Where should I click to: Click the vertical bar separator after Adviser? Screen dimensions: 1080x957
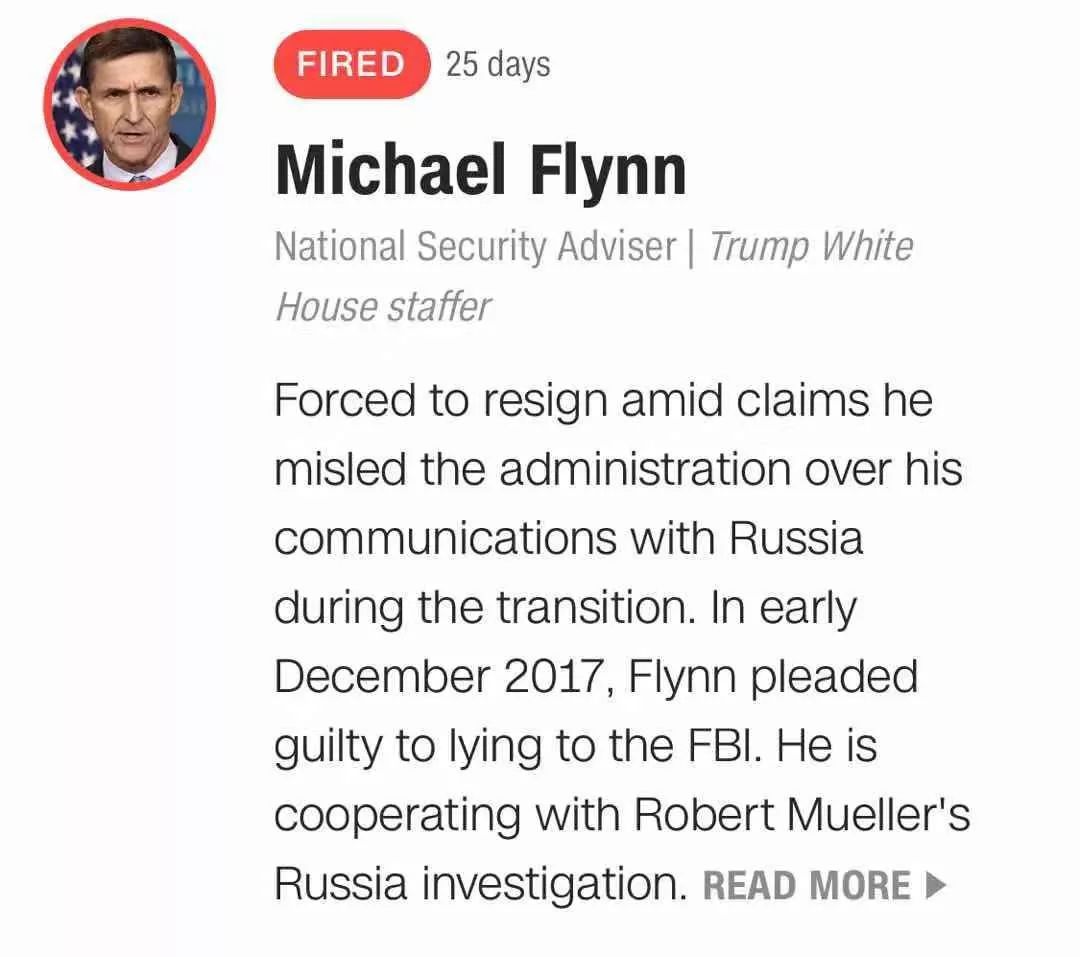692,247
